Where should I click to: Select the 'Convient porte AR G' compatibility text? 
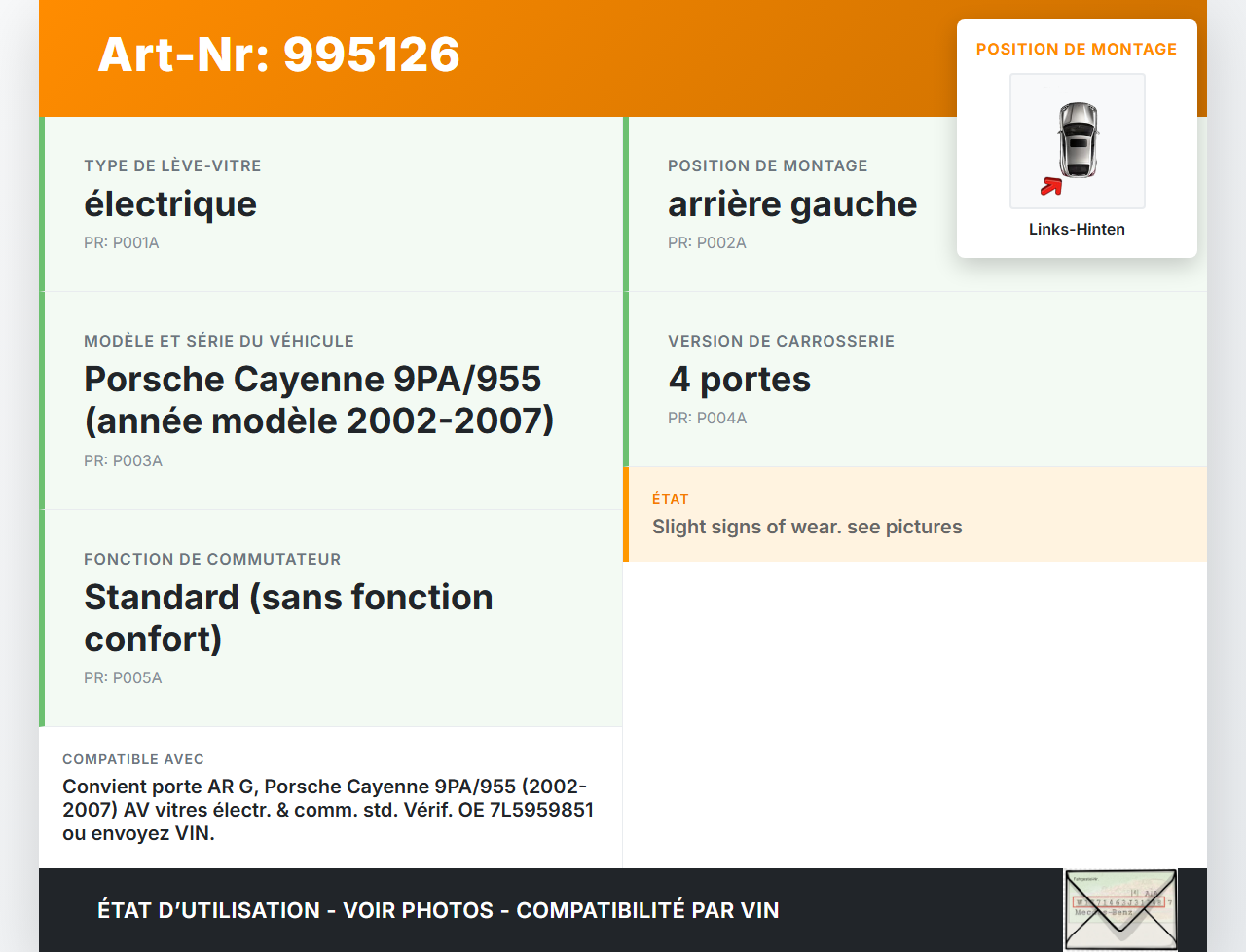328,810
